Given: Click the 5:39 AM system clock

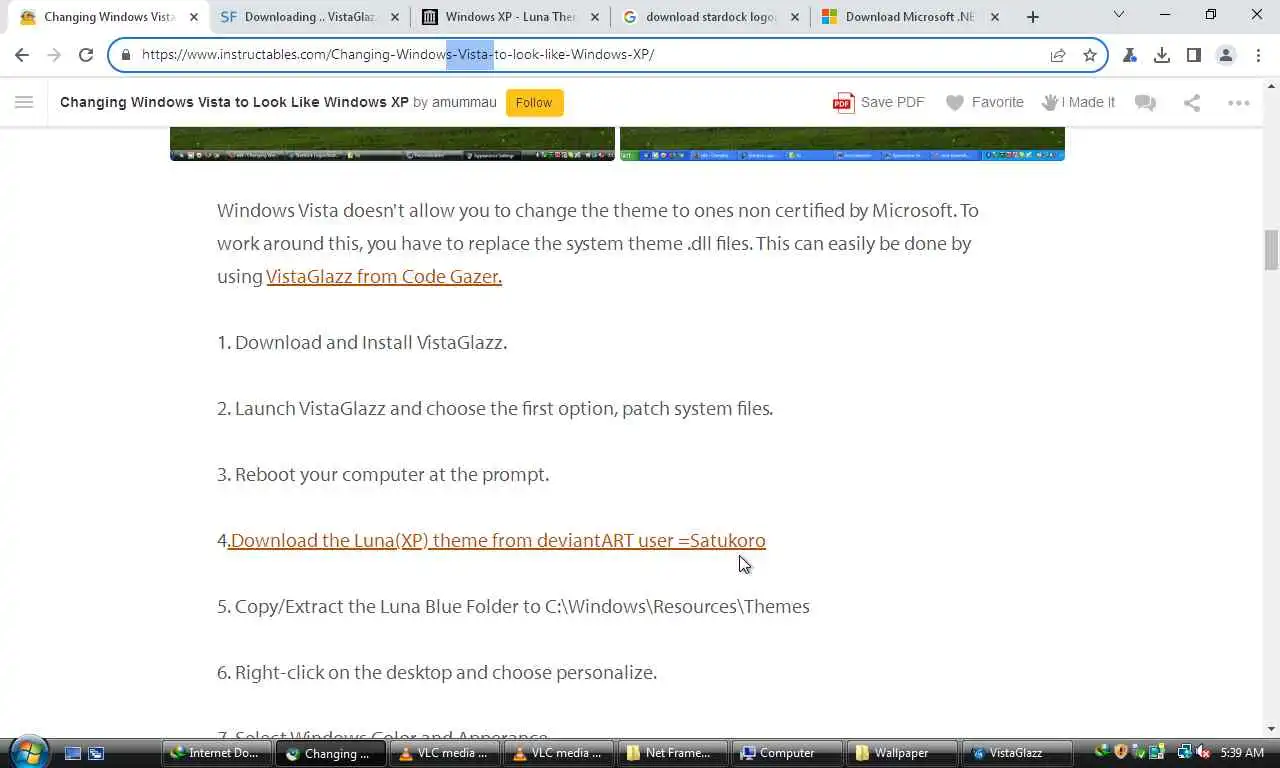Looking at the screenshot, I should point(1242,753).
